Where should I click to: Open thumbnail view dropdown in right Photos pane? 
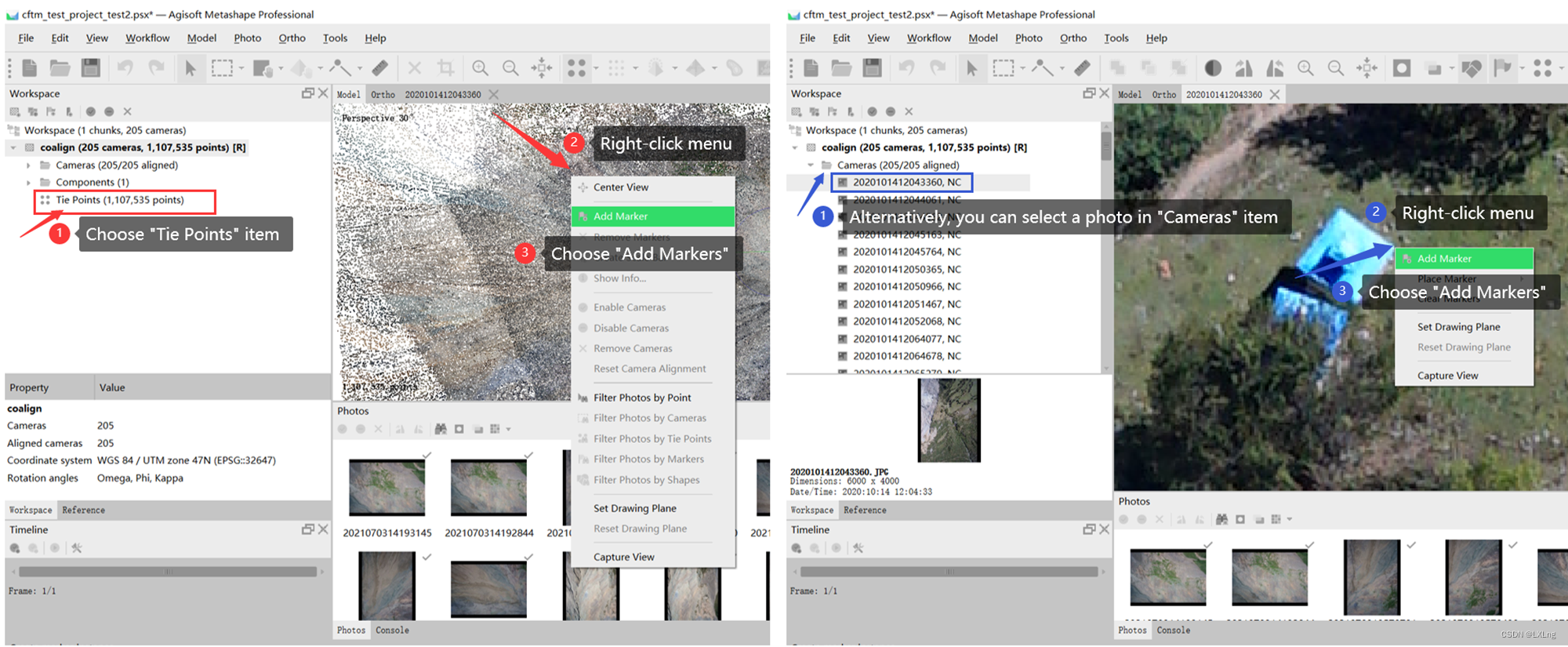point(1290,519)
